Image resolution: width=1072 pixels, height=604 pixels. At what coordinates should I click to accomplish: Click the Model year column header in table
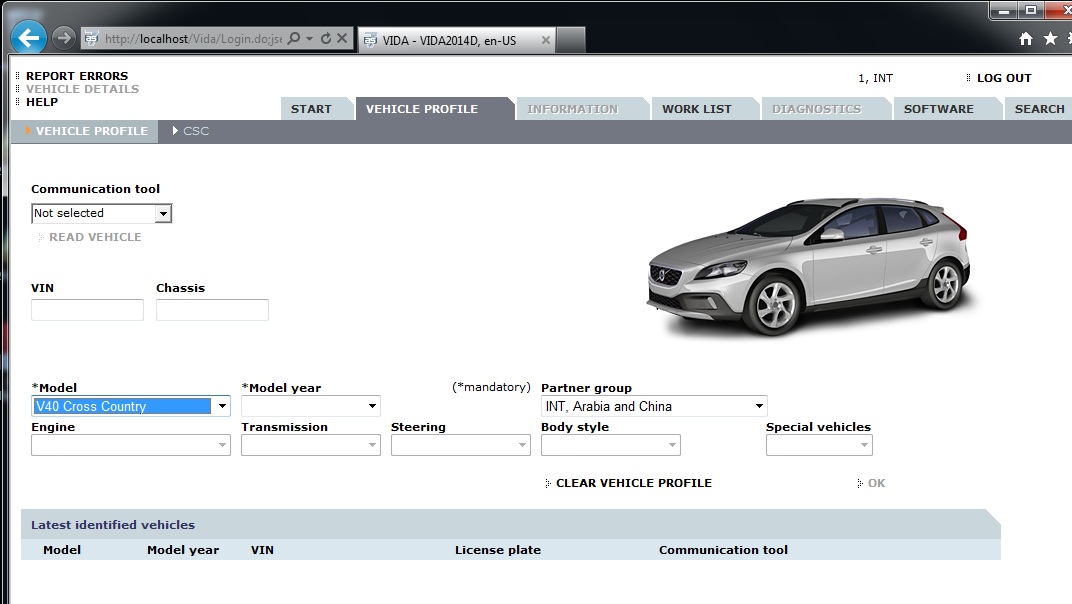tap(183, 550)
